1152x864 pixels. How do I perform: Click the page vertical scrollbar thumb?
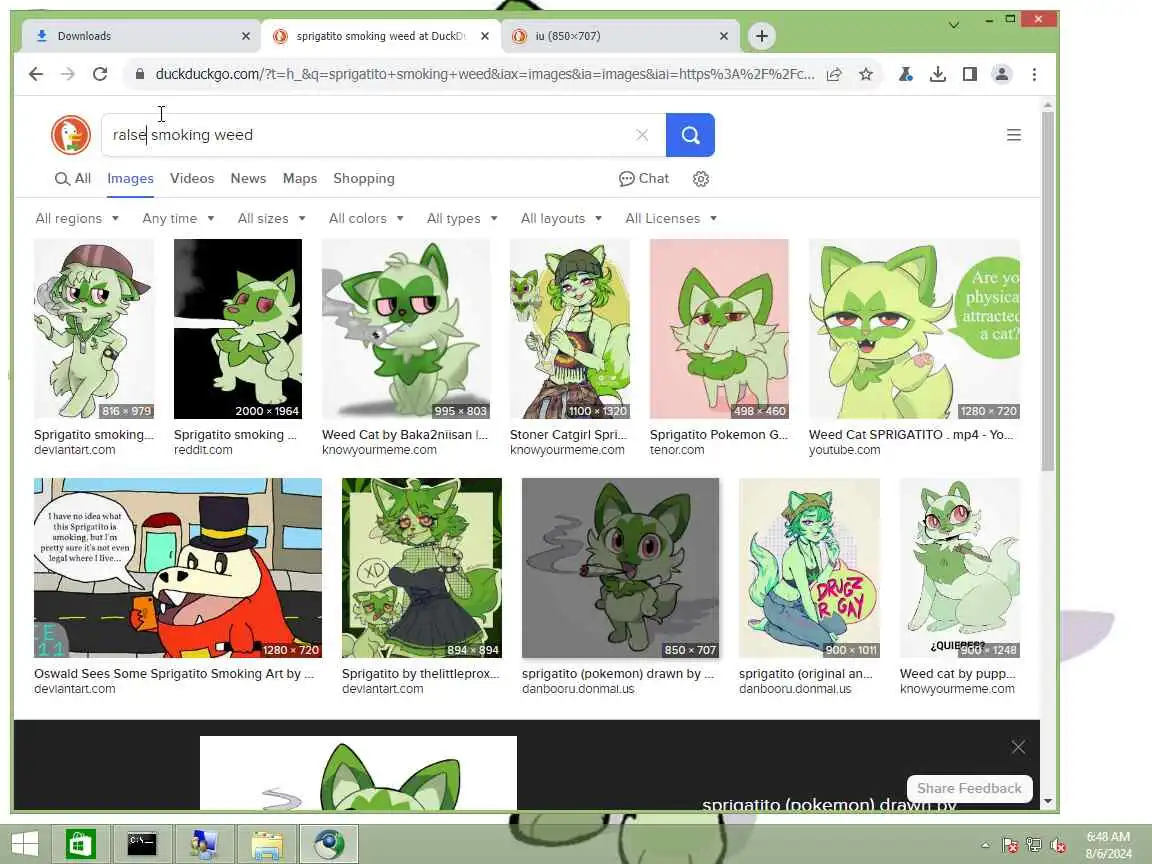point(1048,290)
